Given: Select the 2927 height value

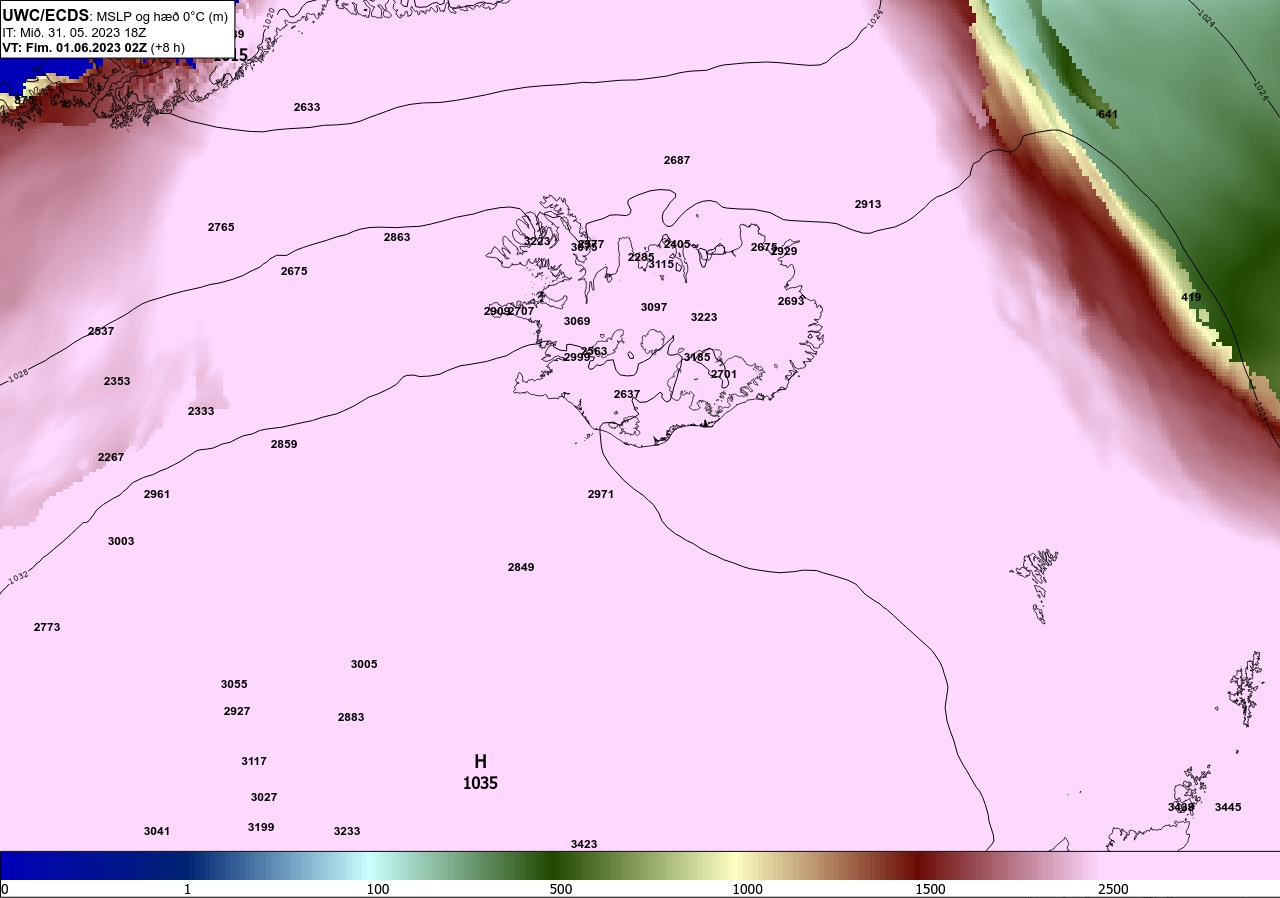Looking at the screenshot, I should click(x=237, y=711).
